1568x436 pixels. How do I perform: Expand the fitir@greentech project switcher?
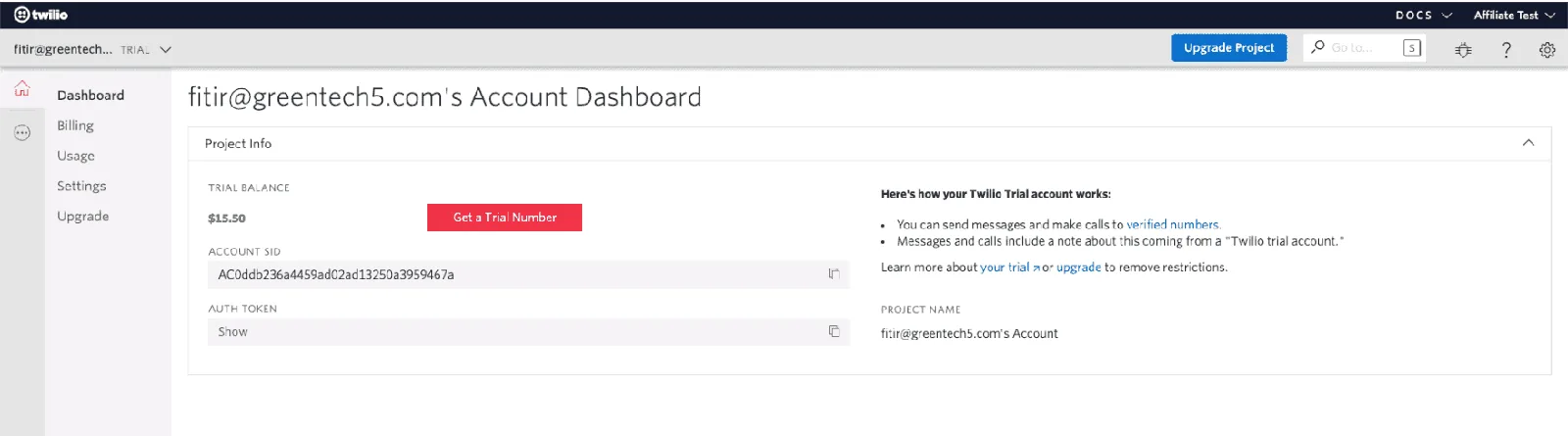(x=92, y=49)
